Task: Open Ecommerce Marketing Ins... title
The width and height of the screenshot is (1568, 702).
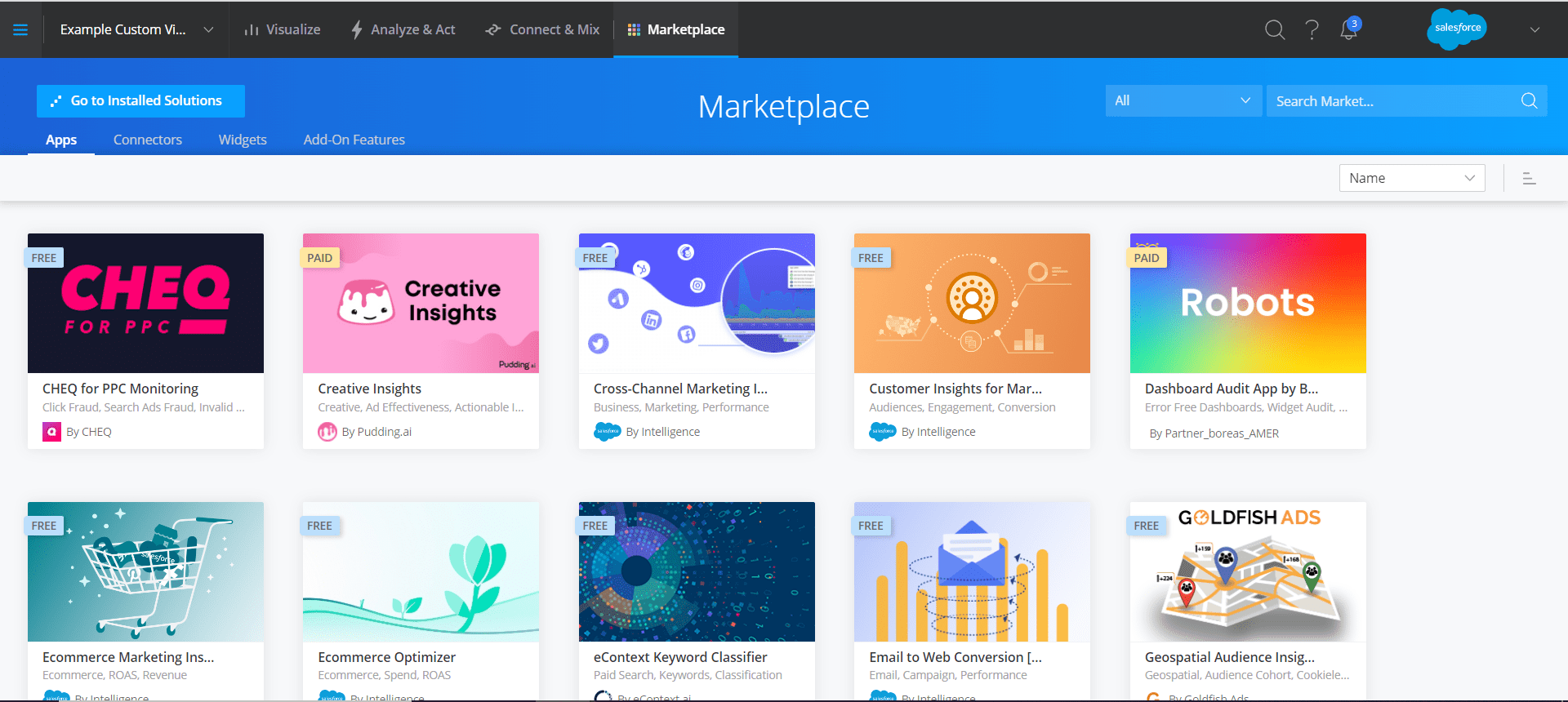Action: [x=128, y=657]
